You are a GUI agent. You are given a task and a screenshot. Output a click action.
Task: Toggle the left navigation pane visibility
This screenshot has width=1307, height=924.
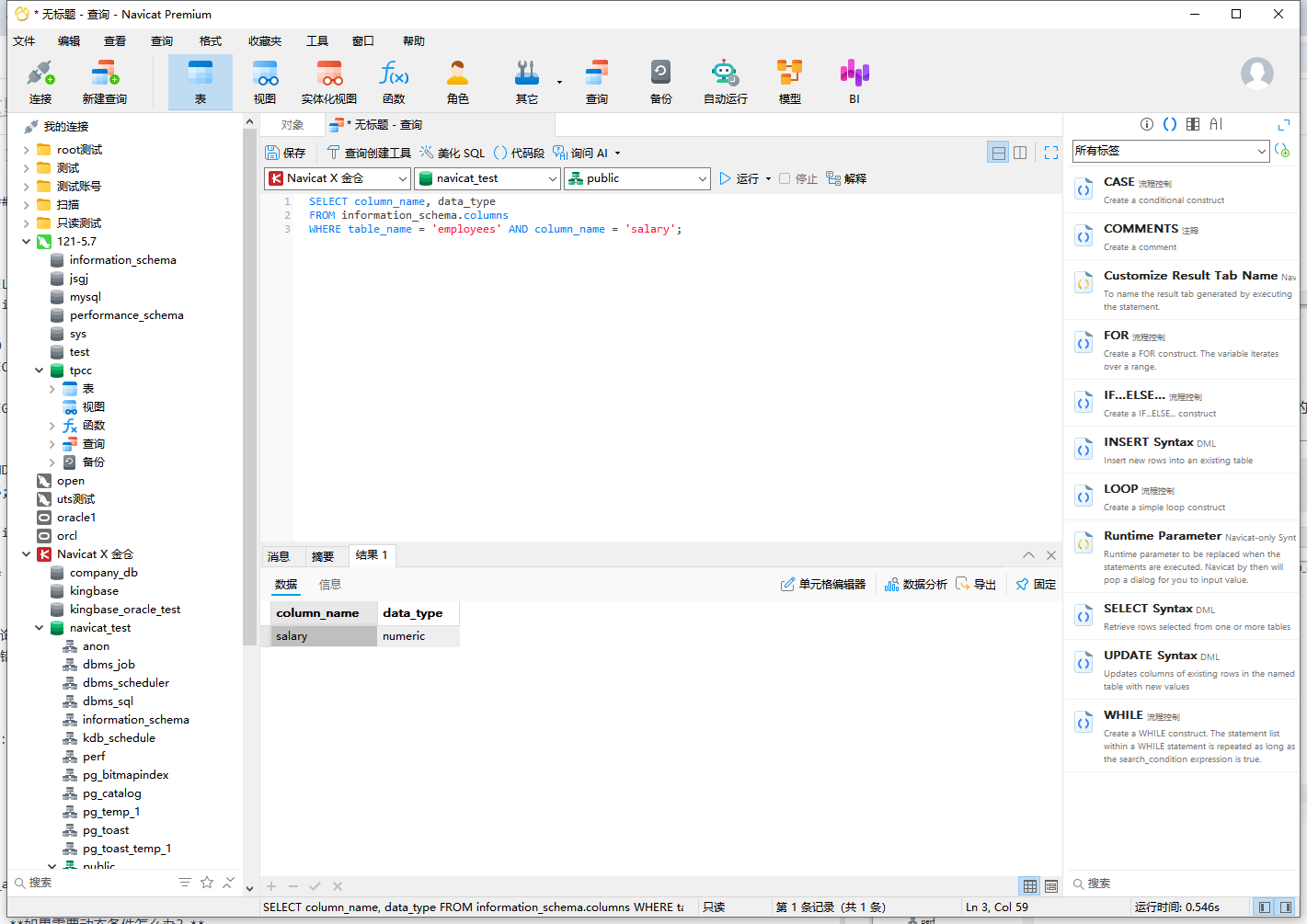pyautogui.click(x=1265, y=907)
